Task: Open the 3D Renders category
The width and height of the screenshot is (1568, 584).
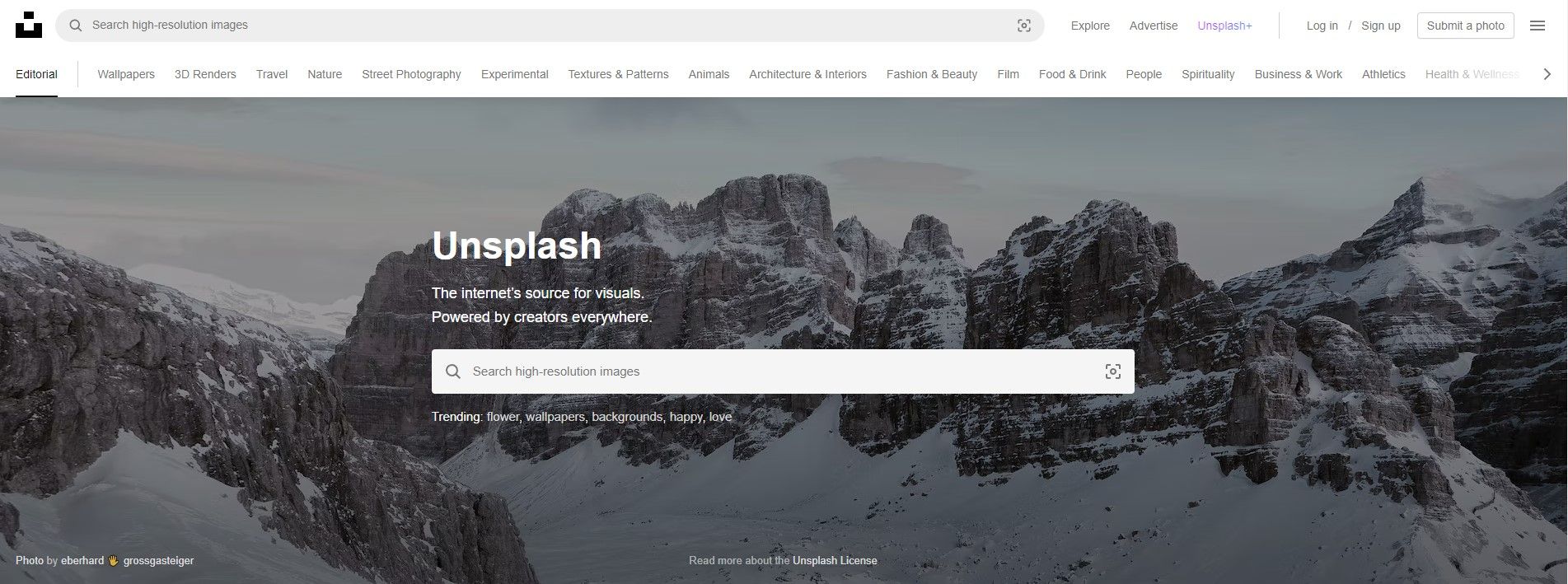Action: tap(205, 74)
